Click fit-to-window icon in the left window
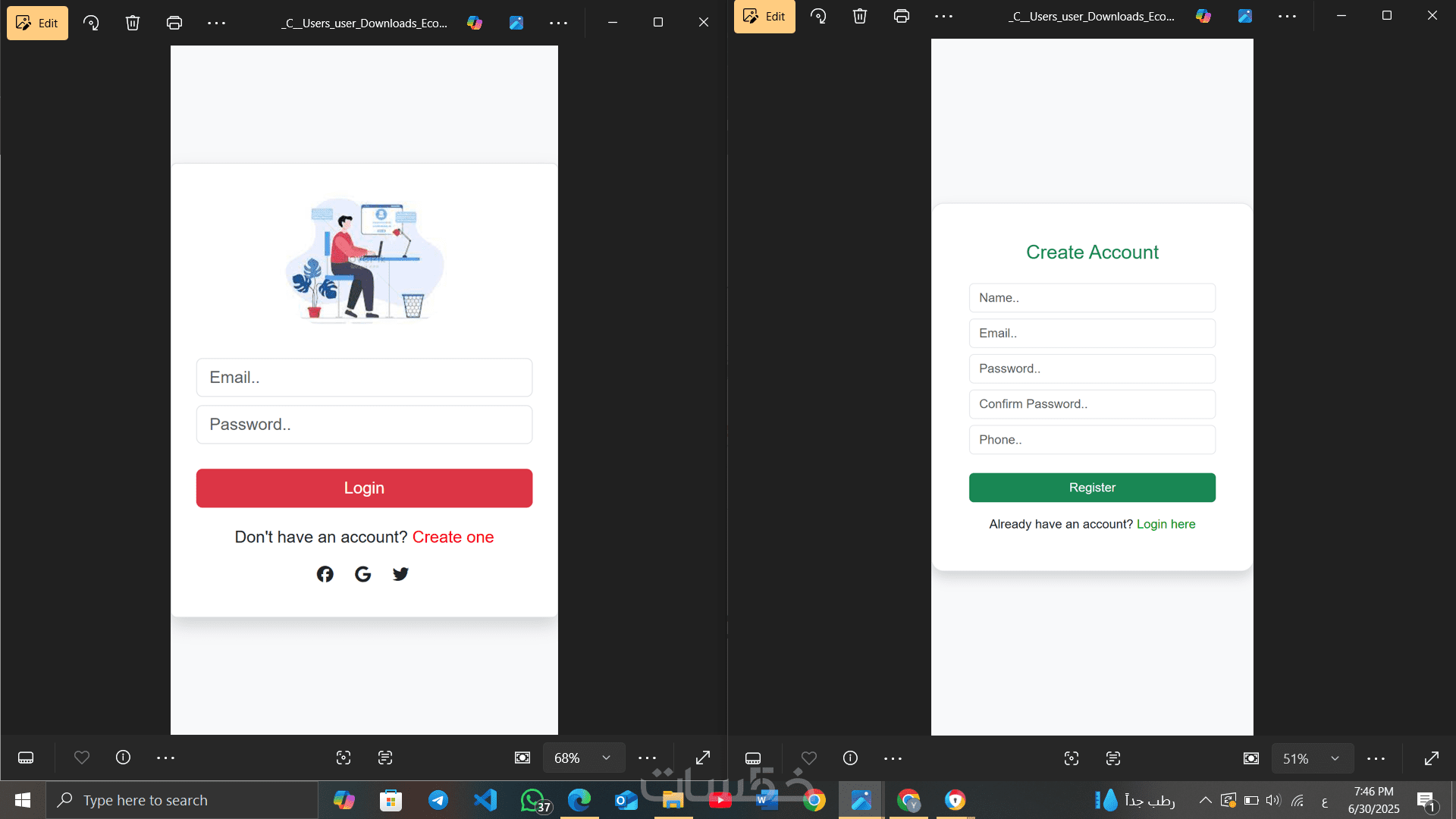The width and height of the screenshot is (1456, 819). point(522,758)
